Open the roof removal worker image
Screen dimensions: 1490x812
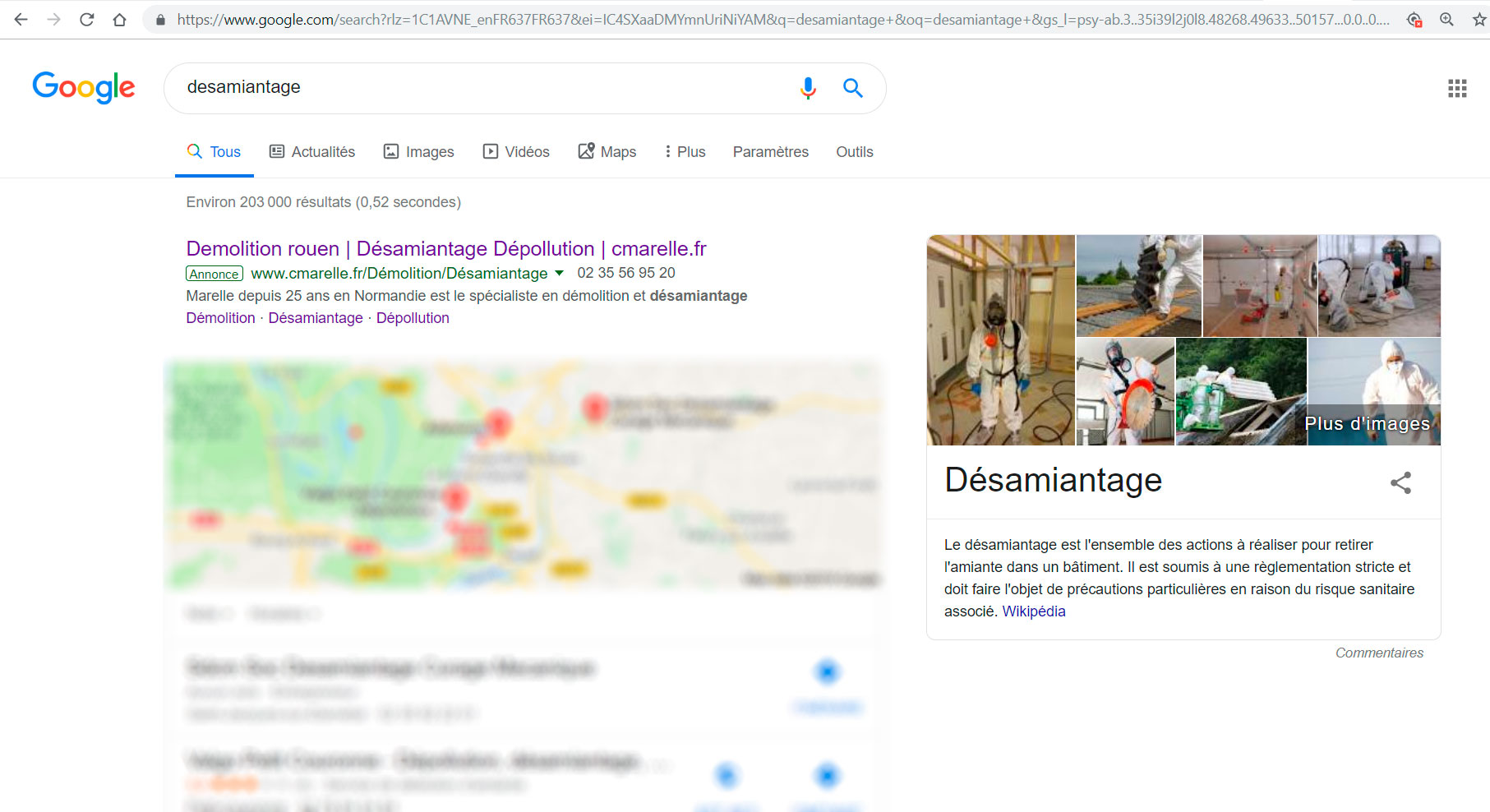(x=1139, y=285)
